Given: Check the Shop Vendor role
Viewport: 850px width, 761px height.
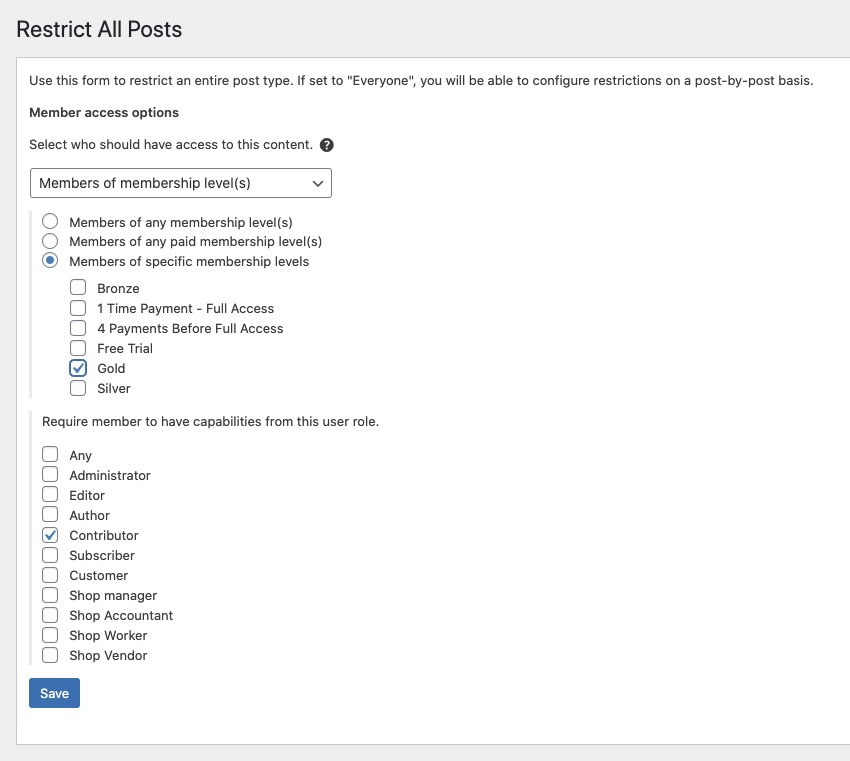Looking at the screenshot, I should (x=50, y=655).
